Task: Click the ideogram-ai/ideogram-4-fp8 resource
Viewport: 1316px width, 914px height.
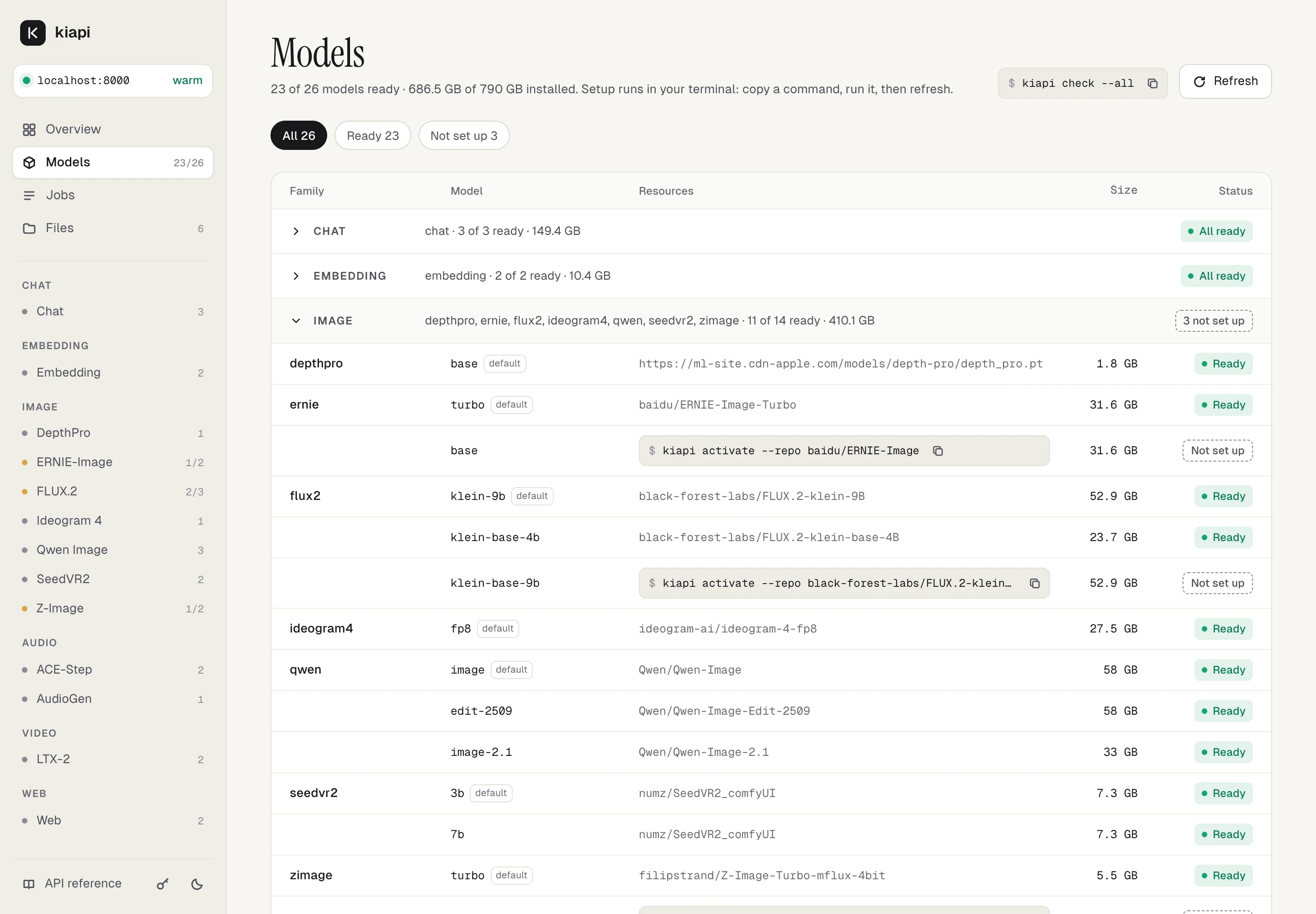Action: click(x=728, y=629)
